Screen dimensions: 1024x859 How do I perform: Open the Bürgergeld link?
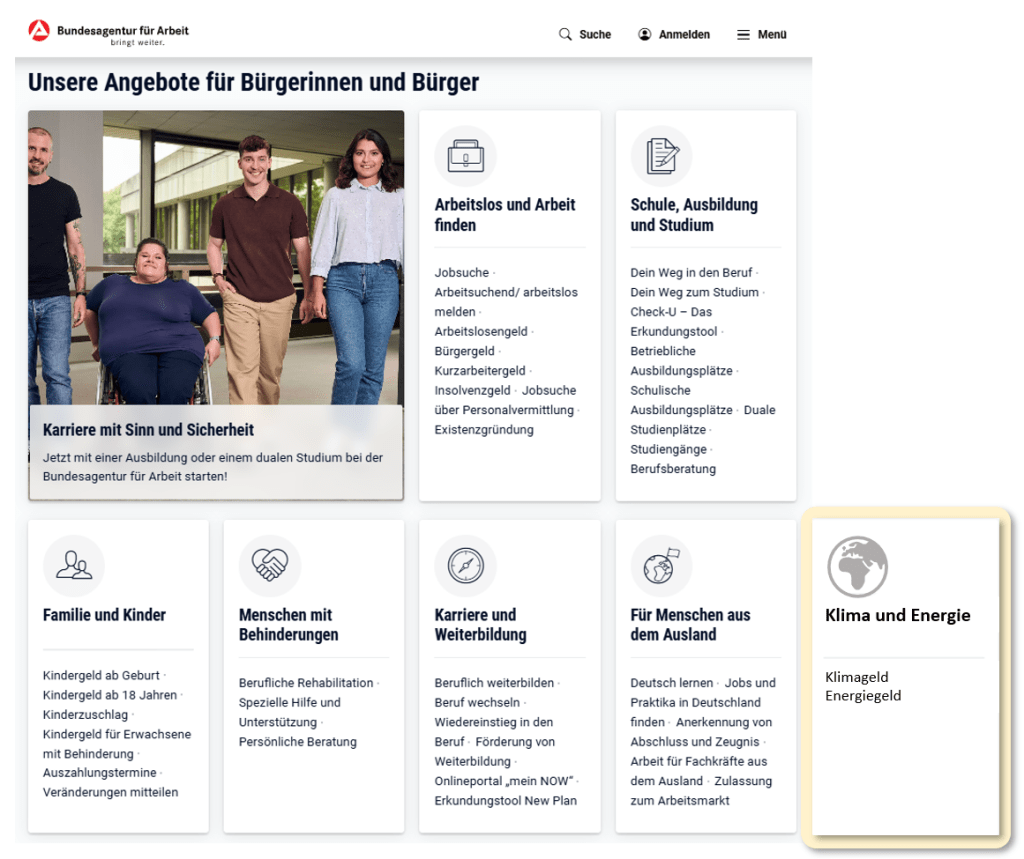(465, 351)
